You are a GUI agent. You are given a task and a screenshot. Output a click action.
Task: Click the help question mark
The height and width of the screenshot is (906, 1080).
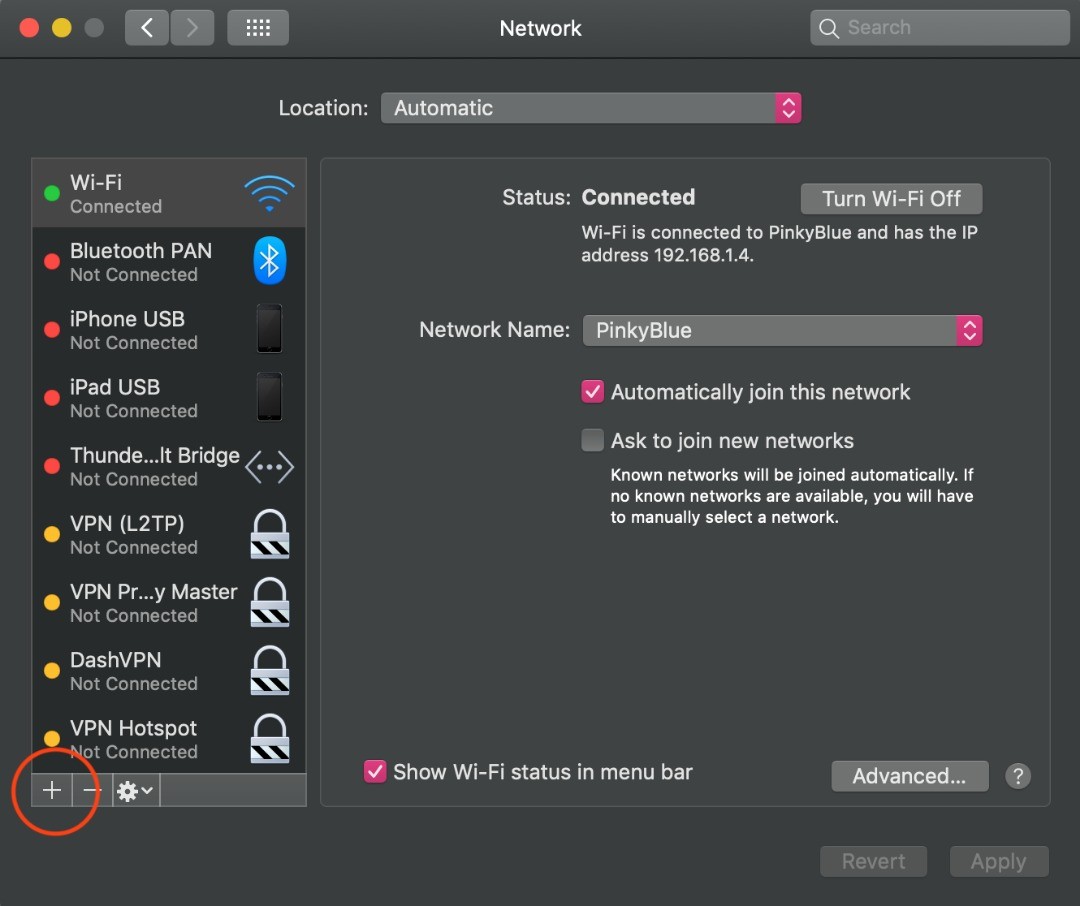(1018, 775)
